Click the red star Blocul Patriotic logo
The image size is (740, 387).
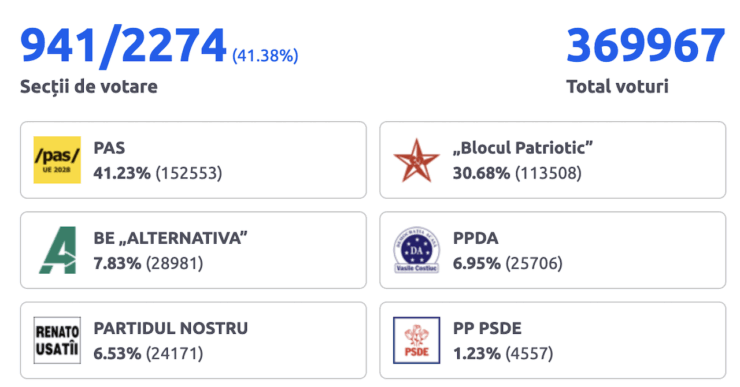[417, 160]
